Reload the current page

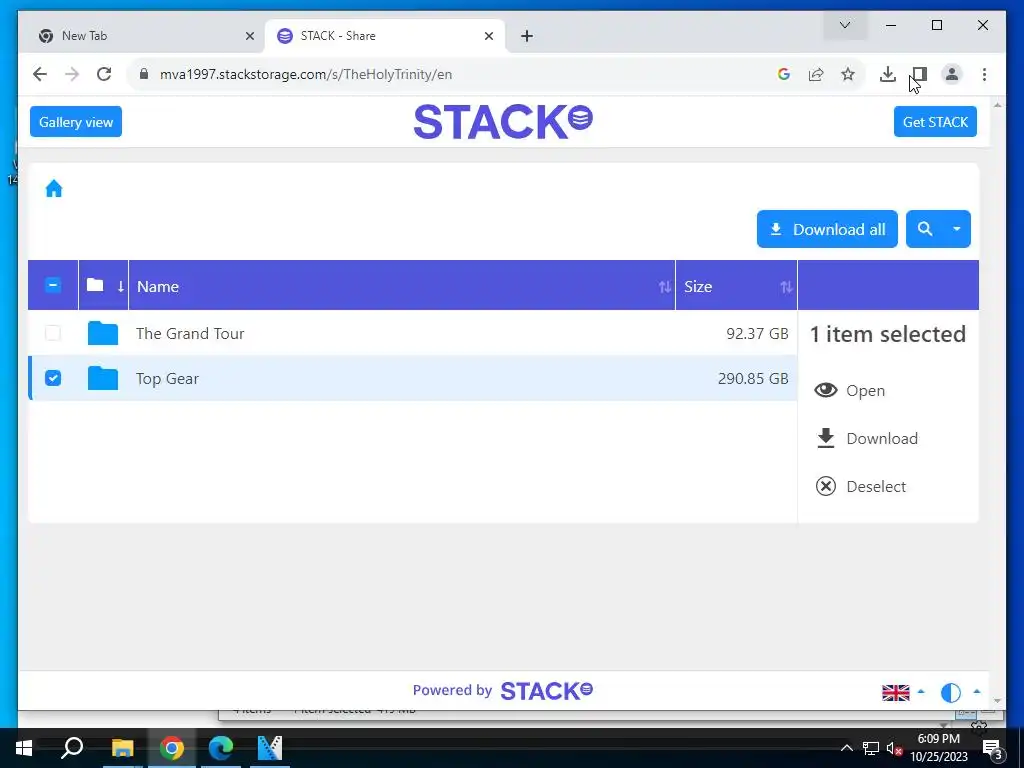pyautogui.click(x=104, y=74)
